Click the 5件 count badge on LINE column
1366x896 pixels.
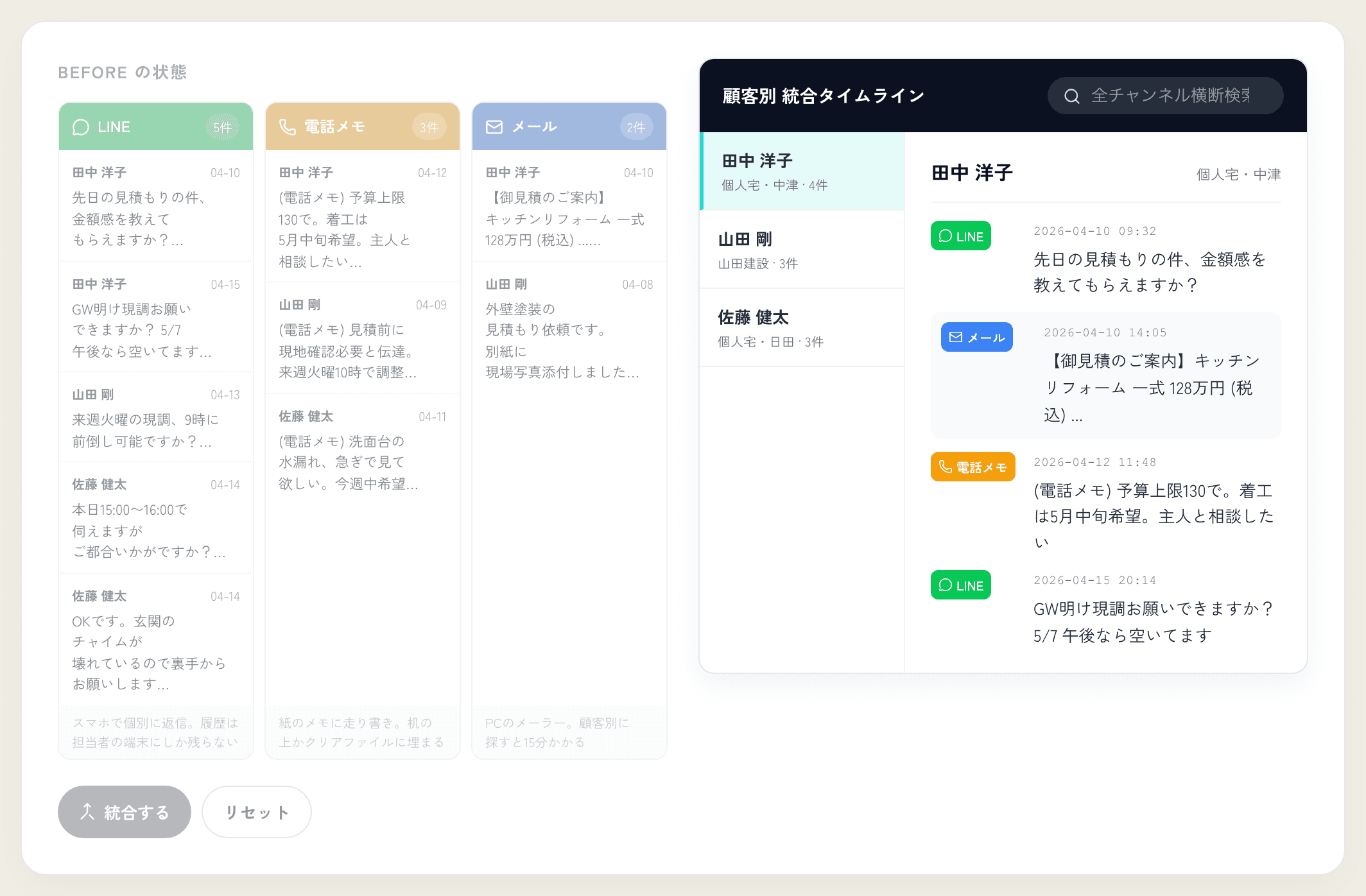(223, 127)
